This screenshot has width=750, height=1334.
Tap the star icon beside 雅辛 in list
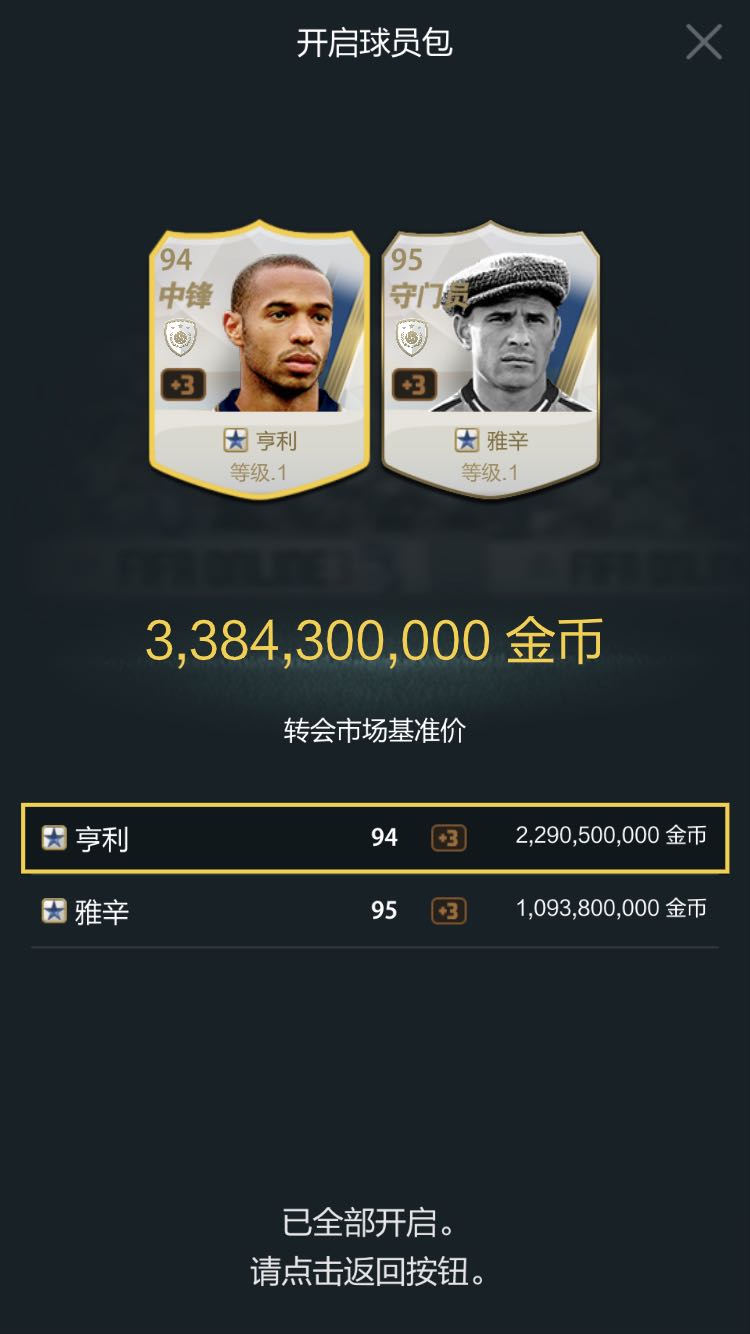pyautogui.click(x=54, y=911)
